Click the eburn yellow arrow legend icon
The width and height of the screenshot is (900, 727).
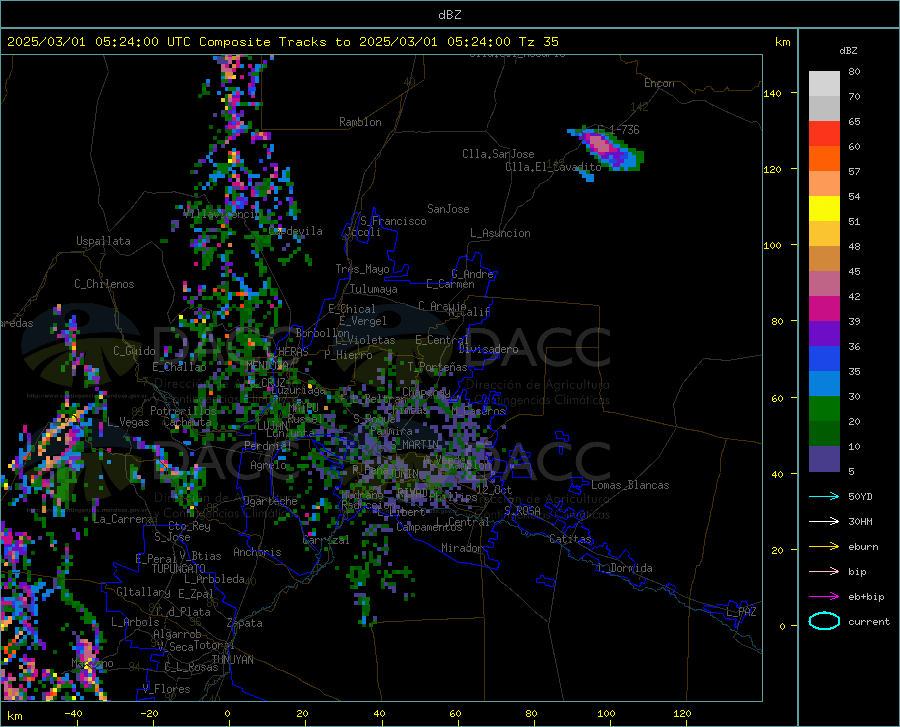pos(824,547)
